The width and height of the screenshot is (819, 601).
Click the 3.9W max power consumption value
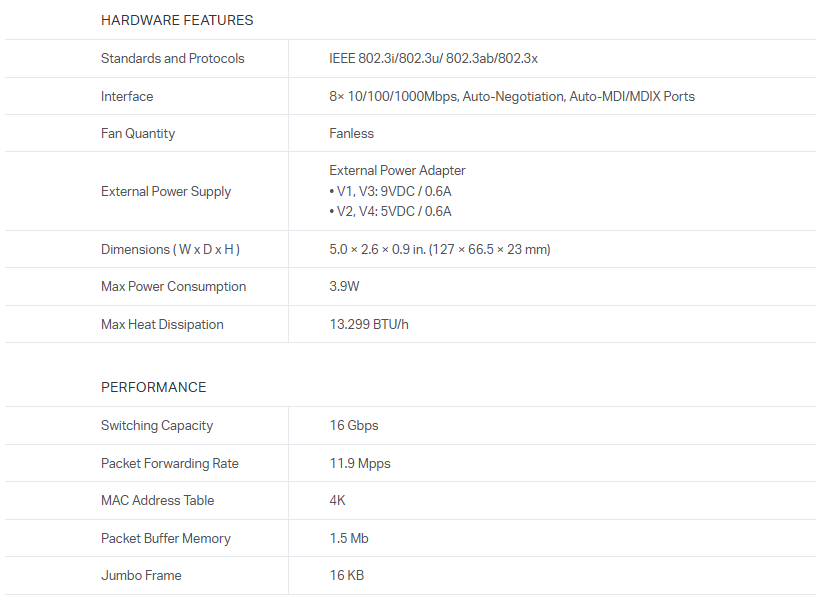tap(345, 287)
